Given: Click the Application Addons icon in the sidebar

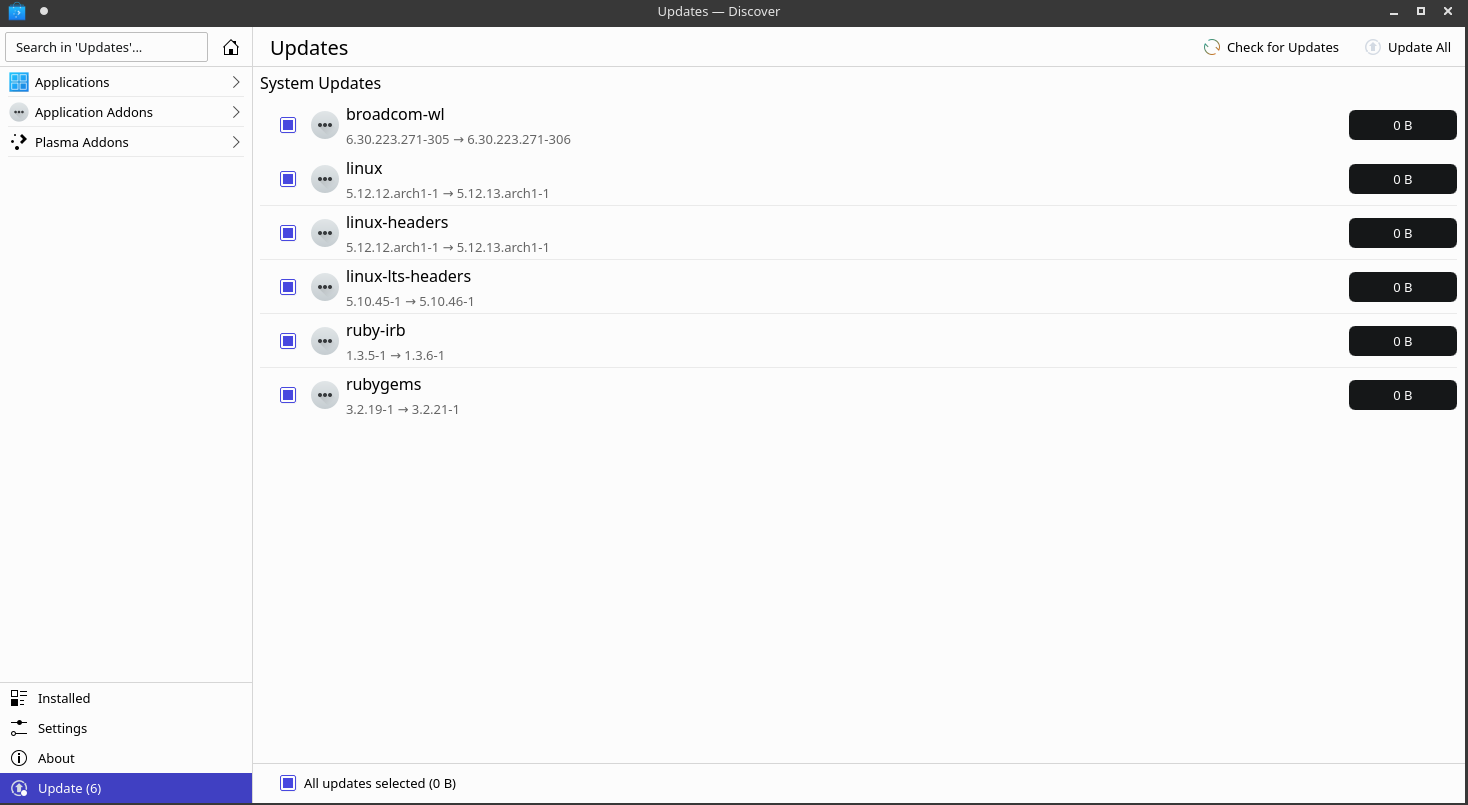Looking at the screenshot, I should 19,112.
